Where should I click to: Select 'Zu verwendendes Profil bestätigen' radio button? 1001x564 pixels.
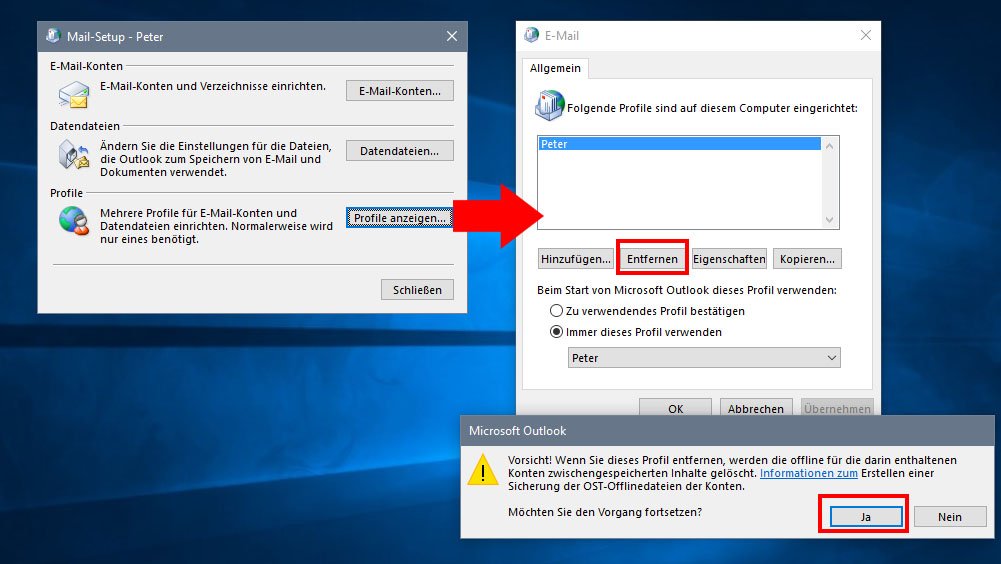(557, 311)
